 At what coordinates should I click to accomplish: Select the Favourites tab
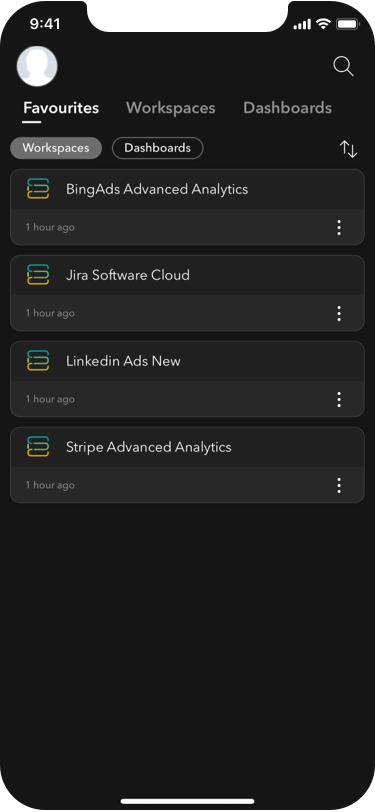click(61, 108)
